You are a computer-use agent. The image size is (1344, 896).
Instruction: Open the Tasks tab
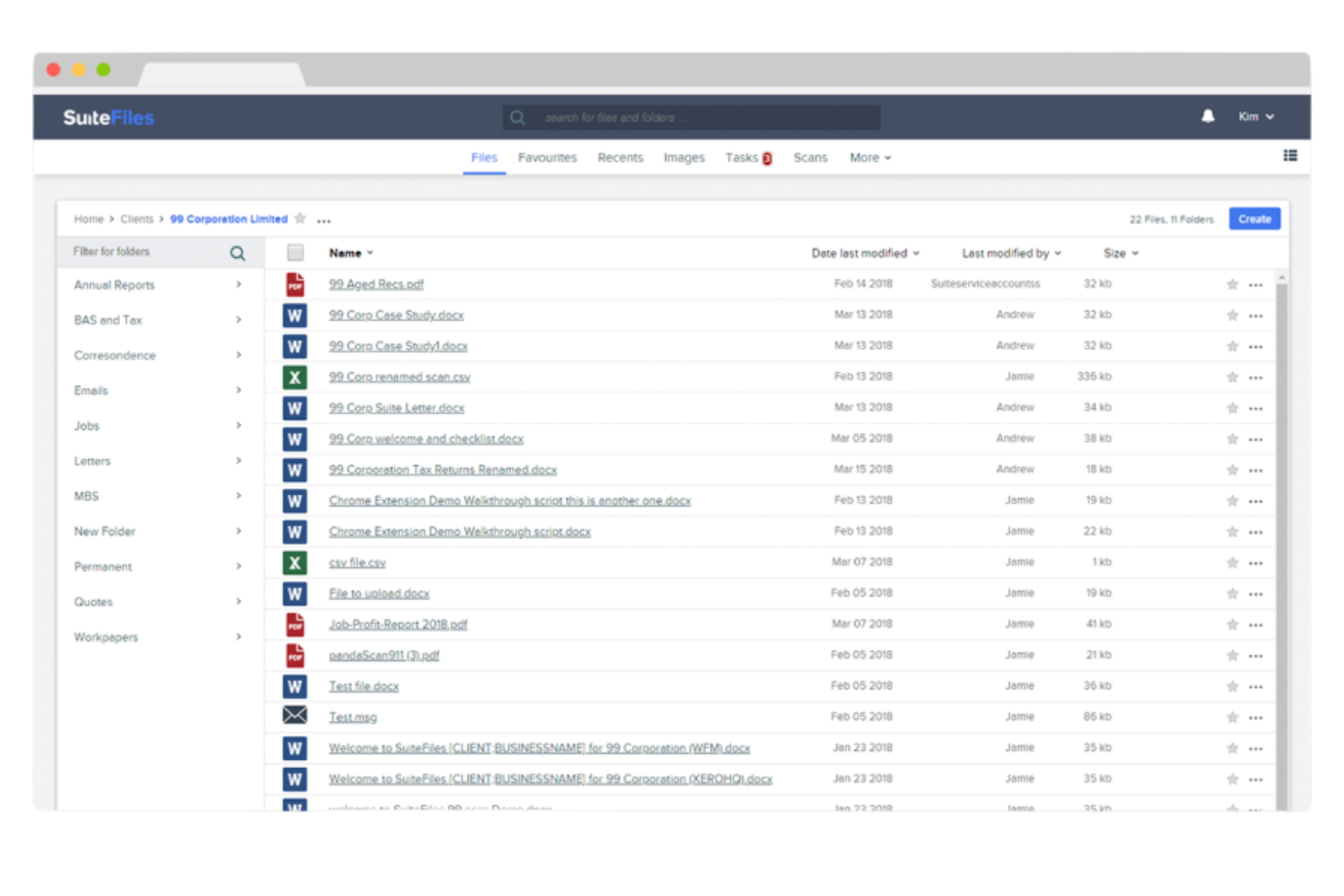point(748,157)
